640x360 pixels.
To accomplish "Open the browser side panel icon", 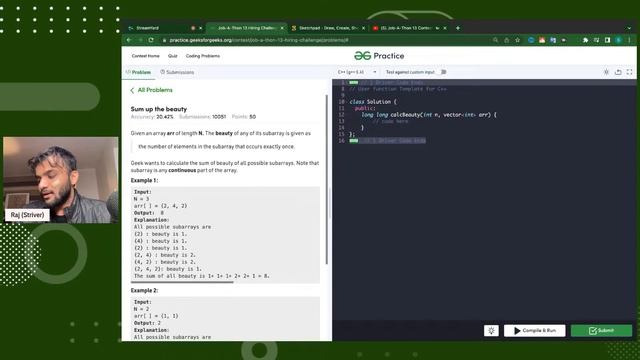I will point(608,40).
